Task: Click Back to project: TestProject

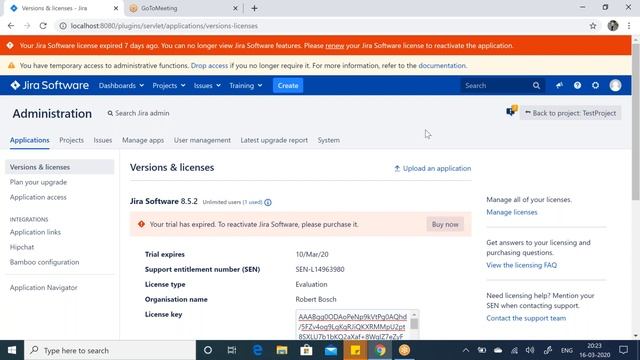Action: click(570, 113)
